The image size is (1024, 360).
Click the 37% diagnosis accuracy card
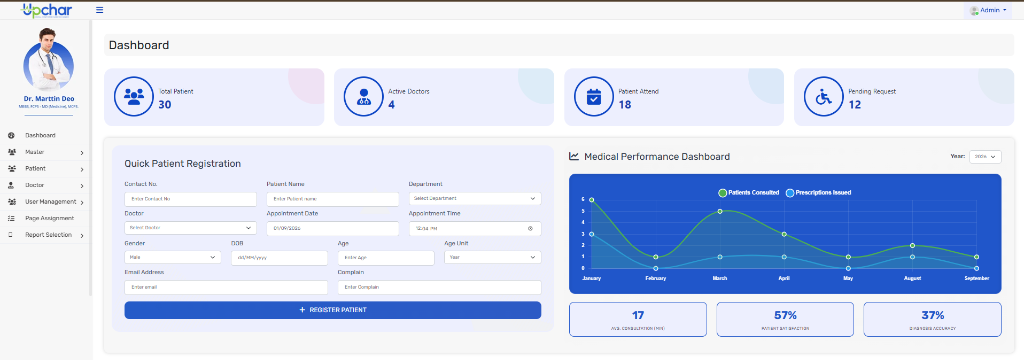point(933,319)
